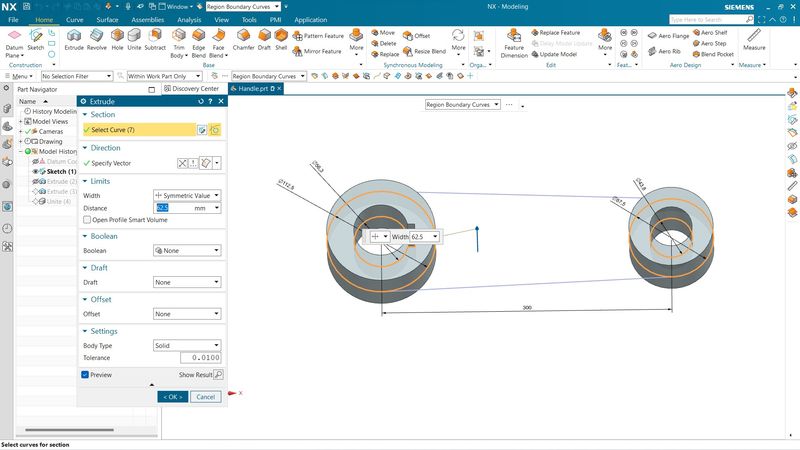
Task: Select the Edge Blend tool
Action: click(x=198, y=42)
